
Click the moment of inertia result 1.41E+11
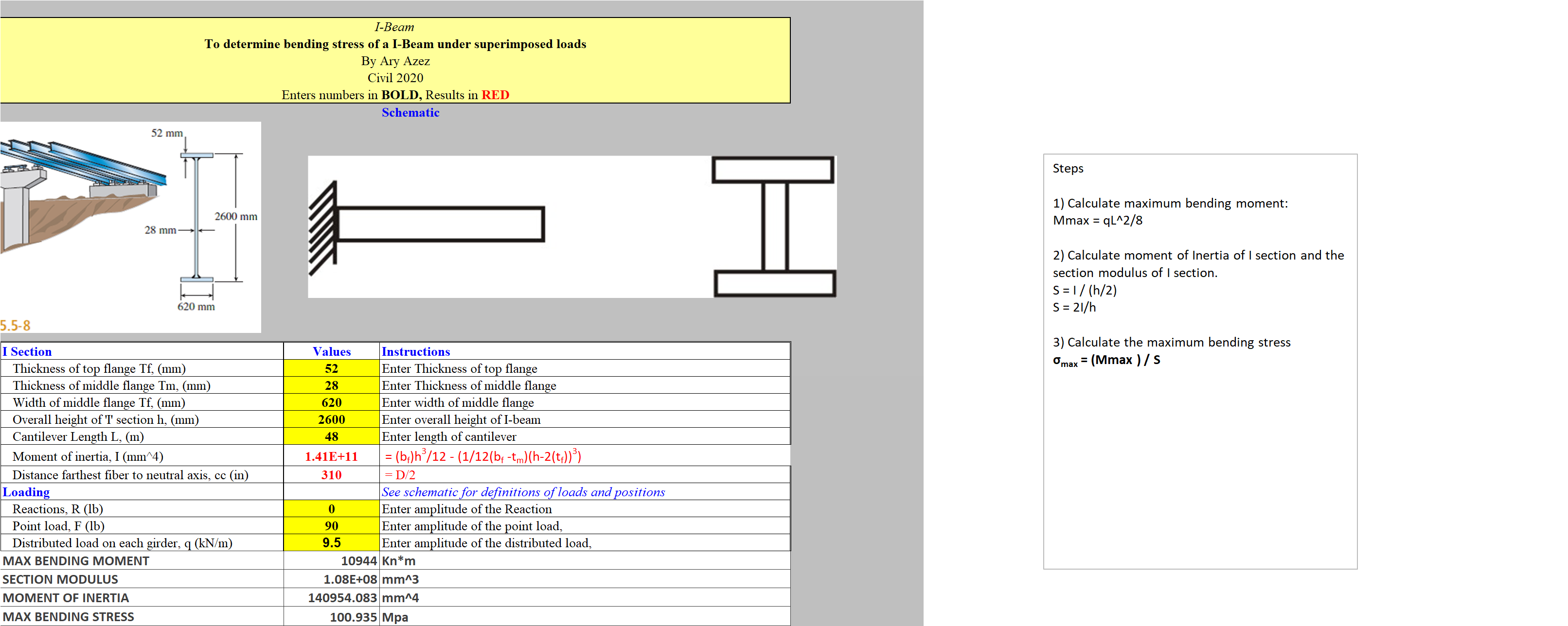point(331,456)
